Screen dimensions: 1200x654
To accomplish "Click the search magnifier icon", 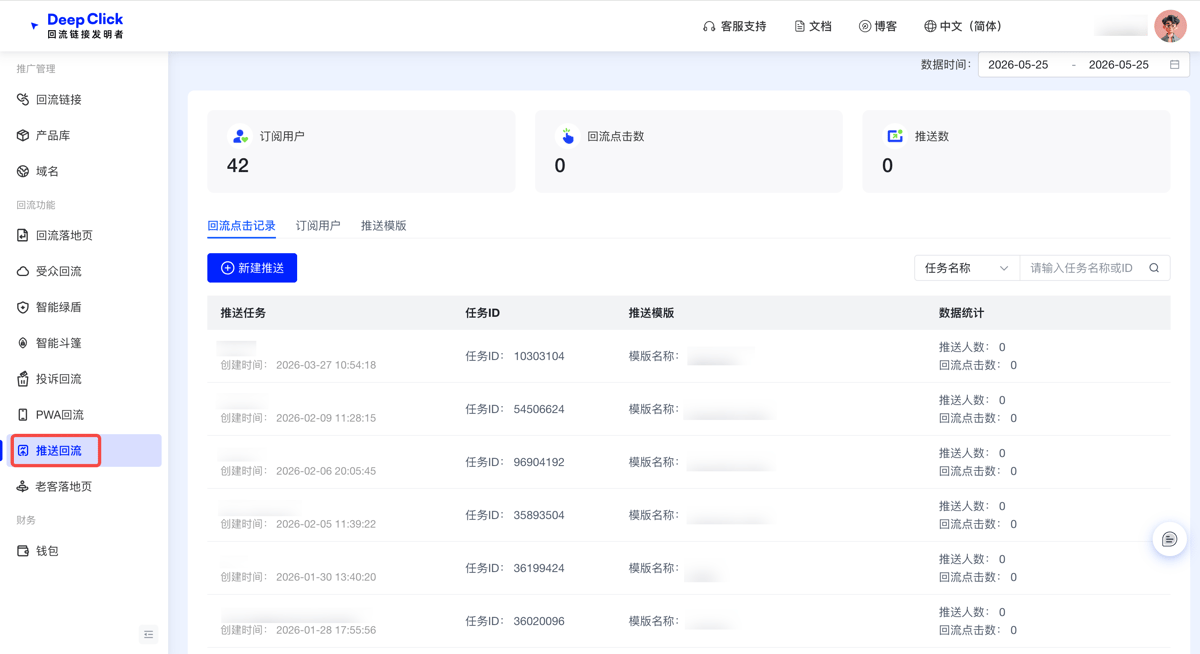I will 1154,268.
